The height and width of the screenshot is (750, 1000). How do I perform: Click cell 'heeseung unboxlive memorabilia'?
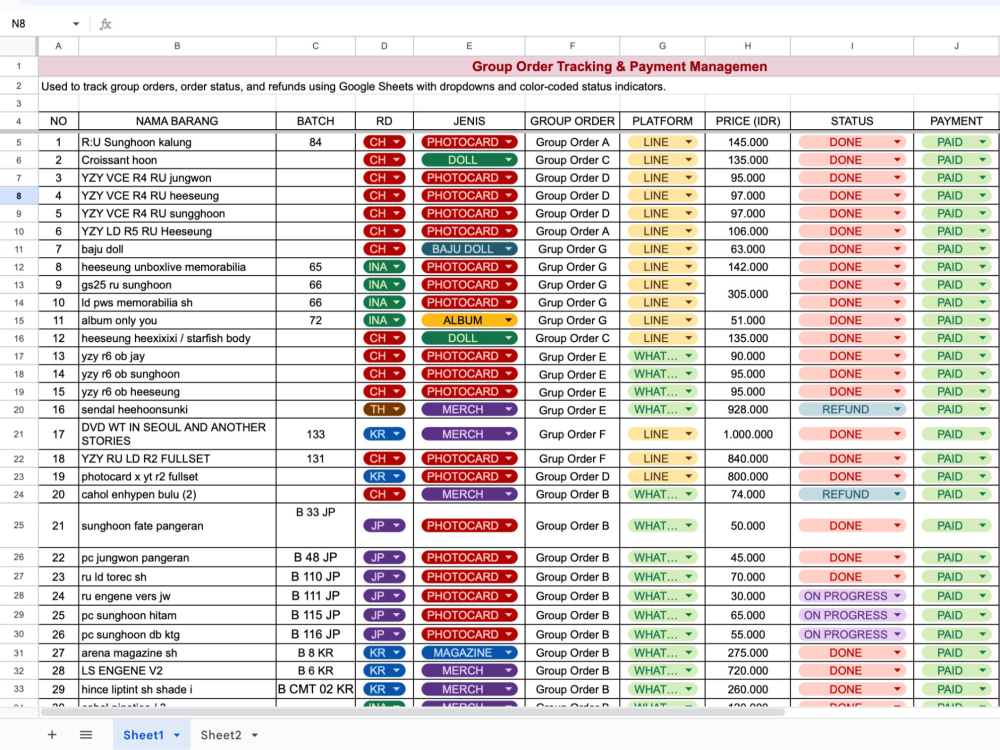(177, 267)
